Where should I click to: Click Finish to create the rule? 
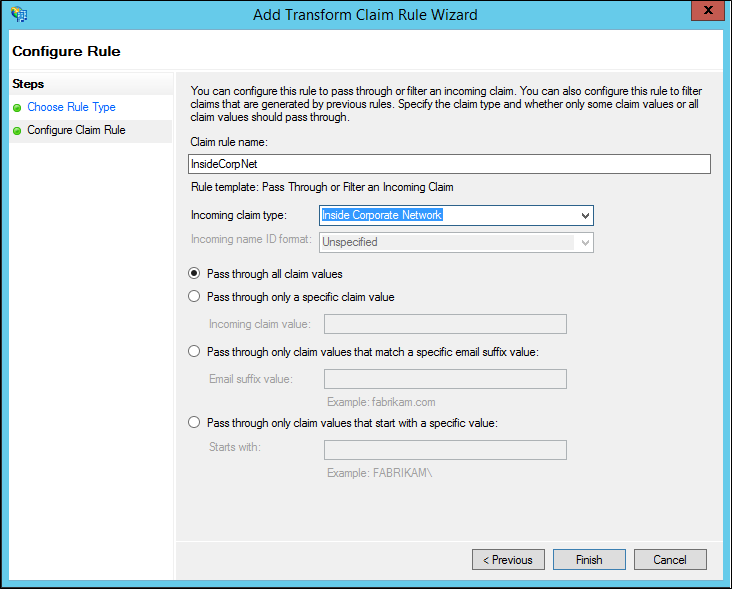pos(589,560)
